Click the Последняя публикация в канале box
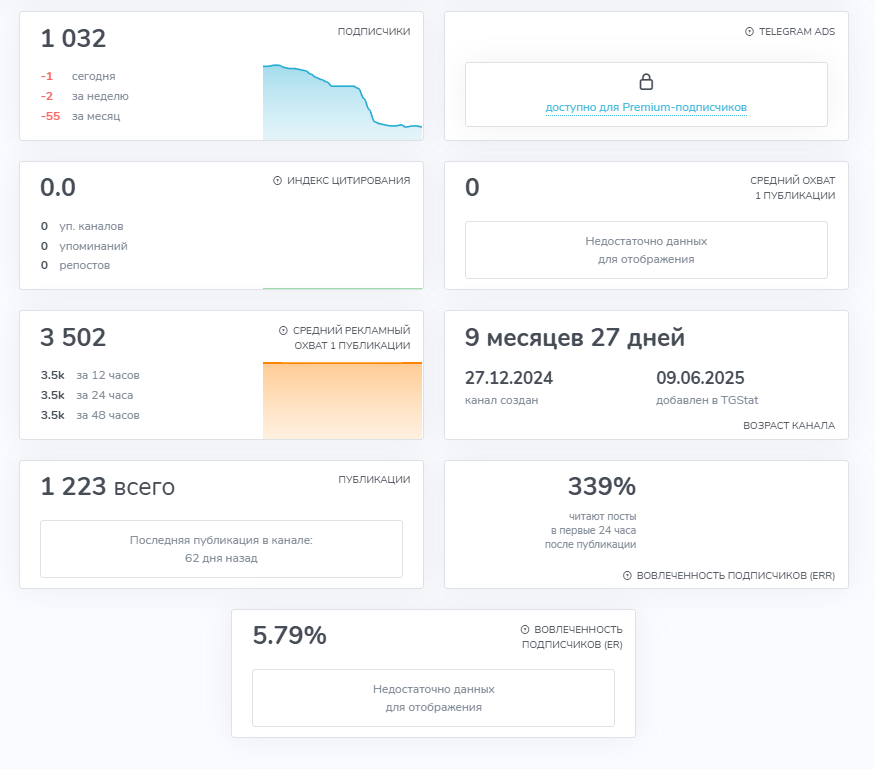Viewport: 875px width, 769px height. pos(221,549)
